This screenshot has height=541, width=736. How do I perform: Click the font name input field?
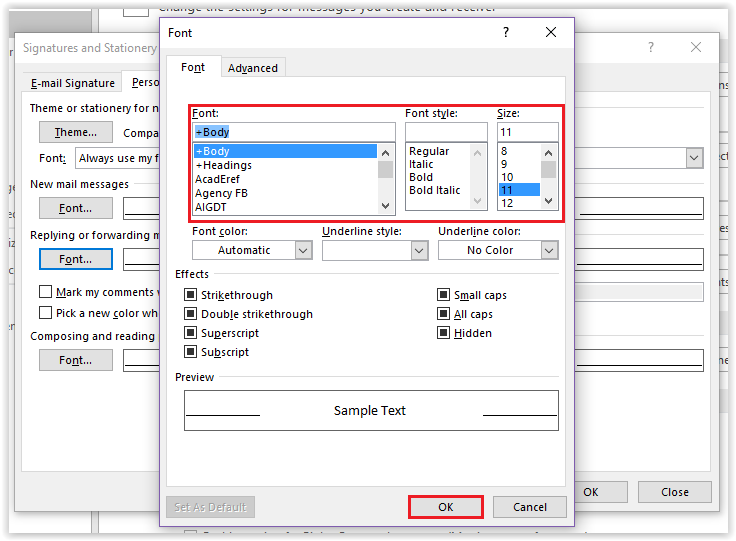click(x=294, y=132)
